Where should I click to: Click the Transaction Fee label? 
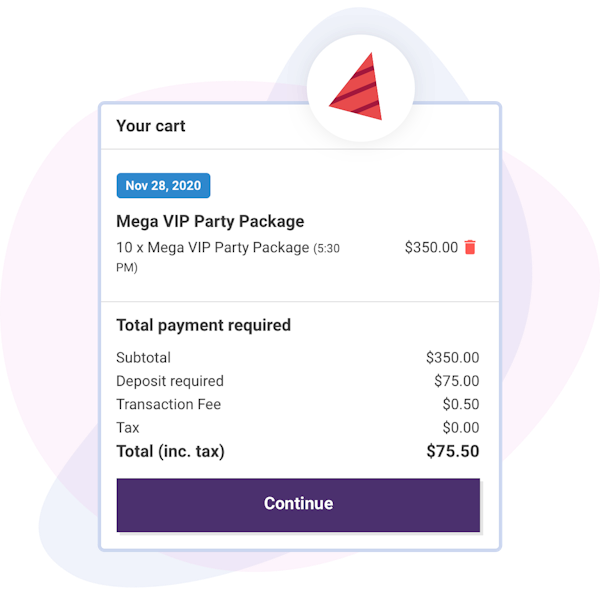(168, 404)
